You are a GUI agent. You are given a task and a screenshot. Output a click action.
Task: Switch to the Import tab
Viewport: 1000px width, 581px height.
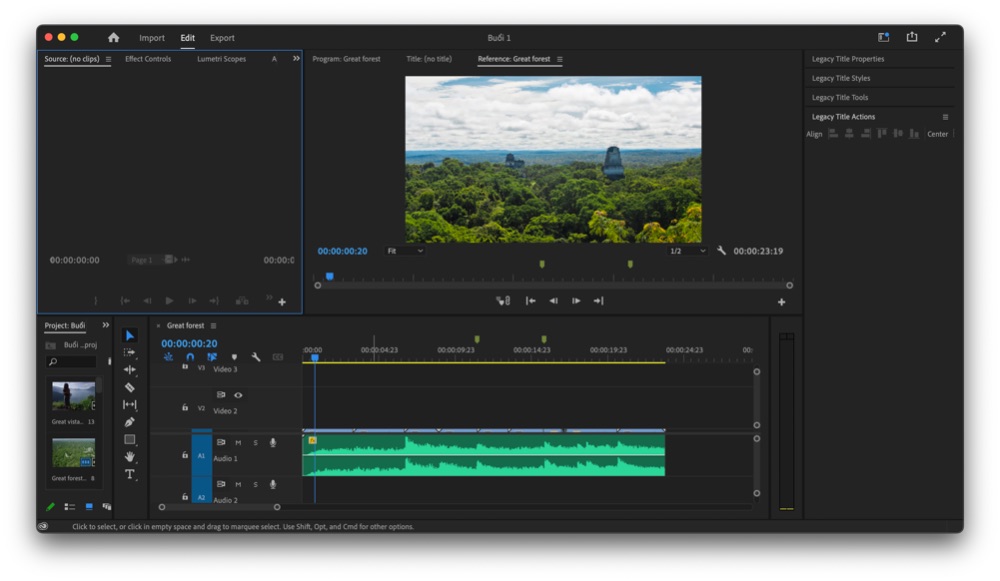point(152,38)
